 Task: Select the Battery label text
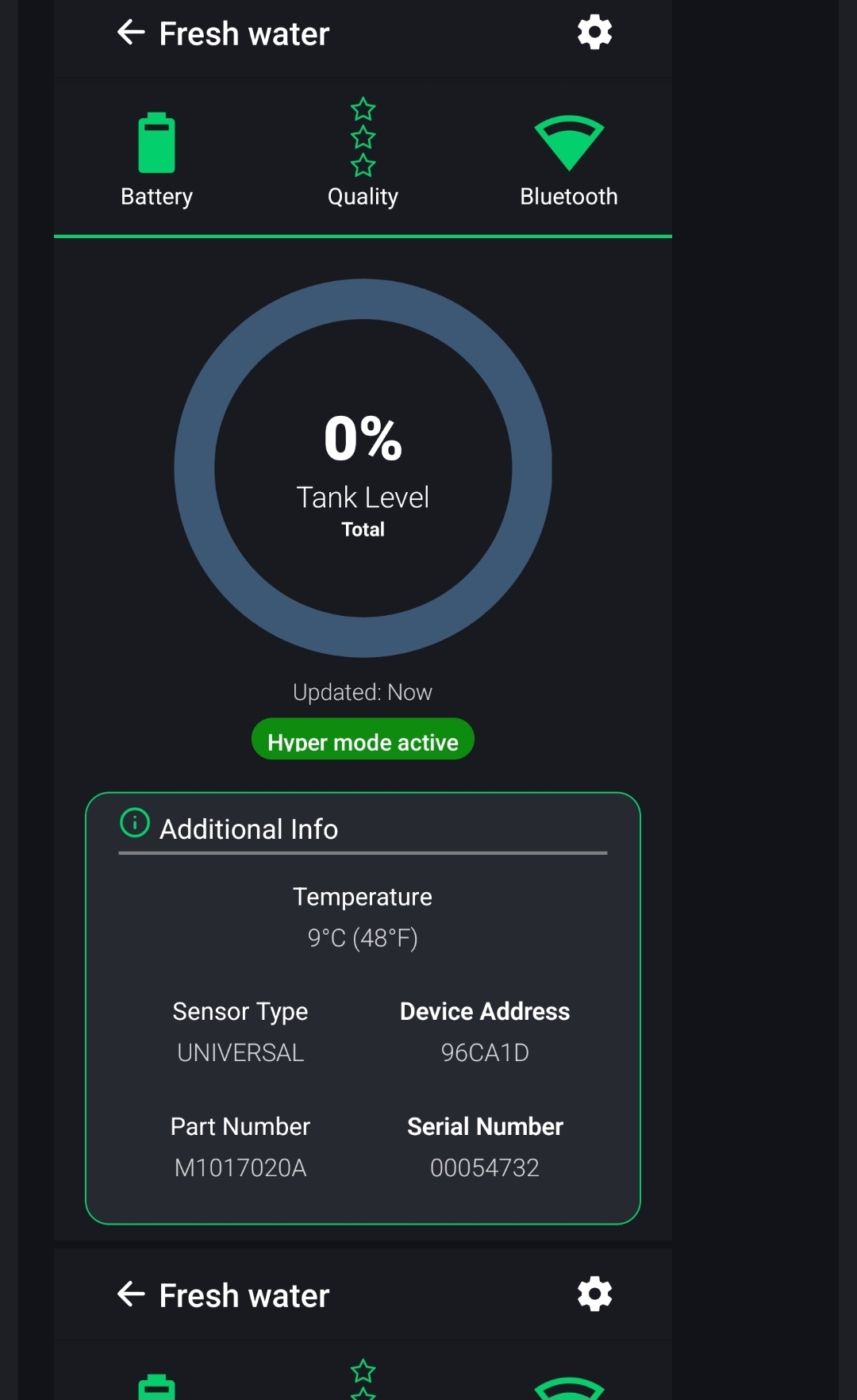(x=156, y=196)
